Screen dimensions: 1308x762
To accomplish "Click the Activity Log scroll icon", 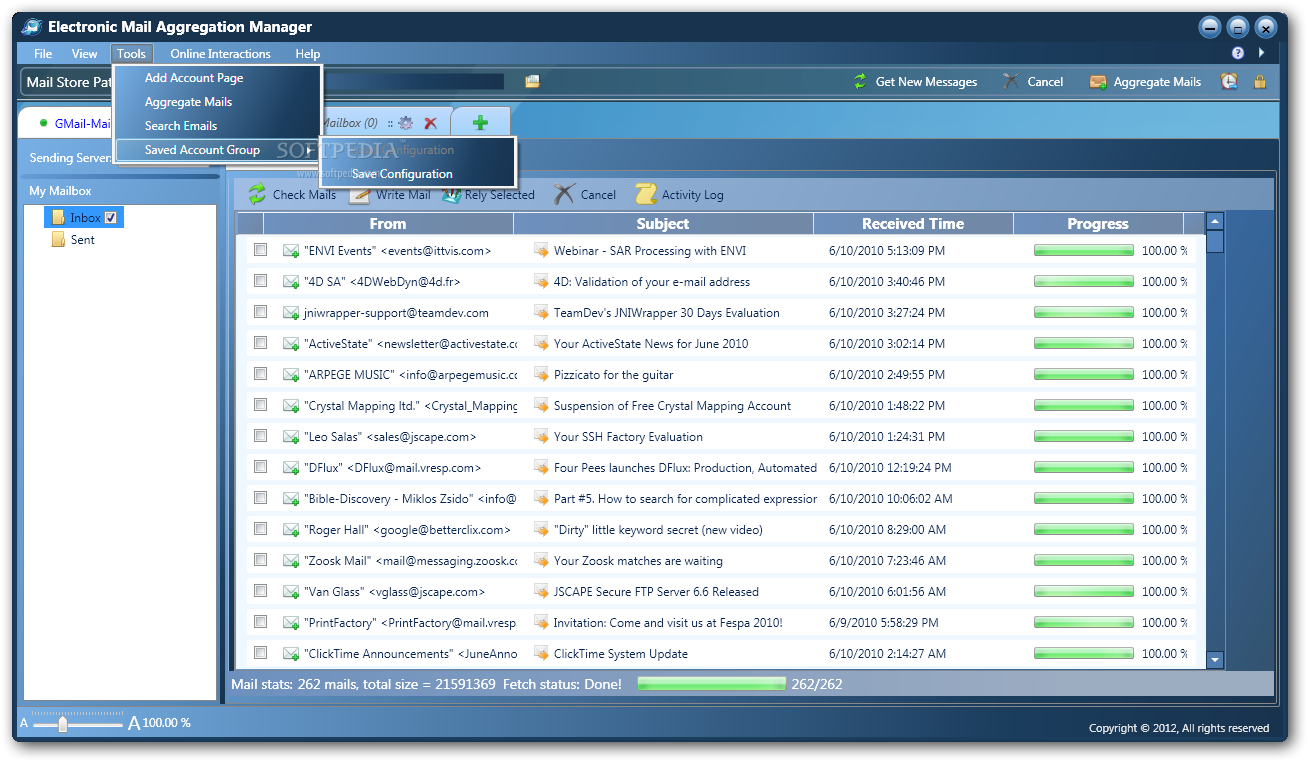I will coord(646,195).
